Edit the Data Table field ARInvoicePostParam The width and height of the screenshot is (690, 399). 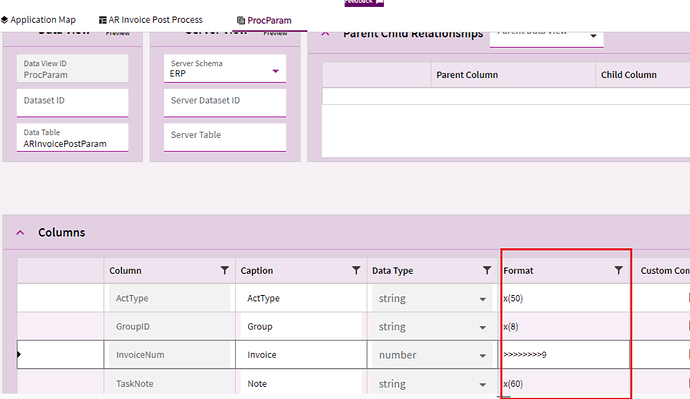tap(73, 138)
